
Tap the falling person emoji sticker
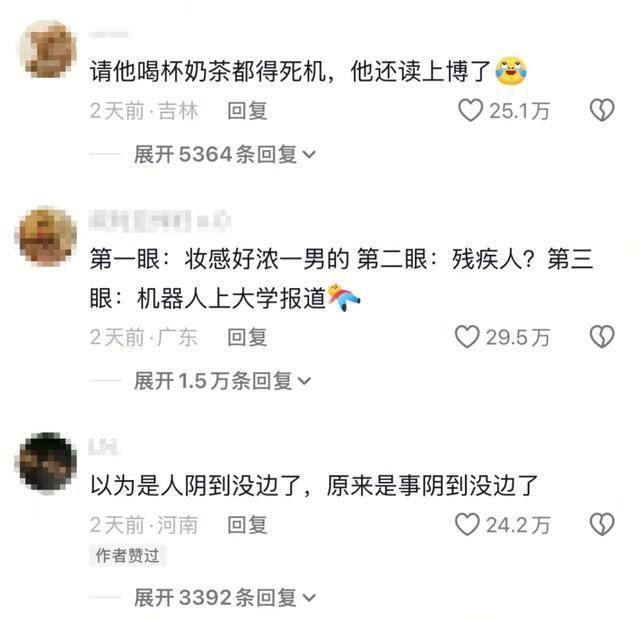344,297
